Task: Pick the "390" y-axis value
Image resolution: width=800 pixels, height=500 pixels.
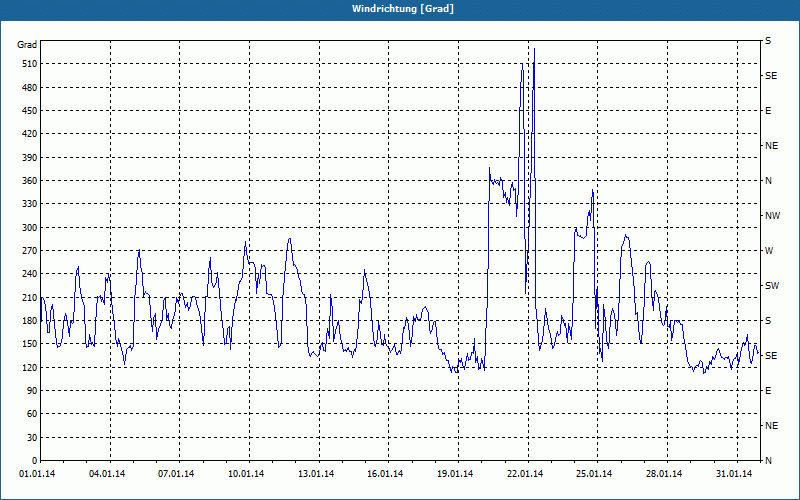Action: tap(31, 158)
